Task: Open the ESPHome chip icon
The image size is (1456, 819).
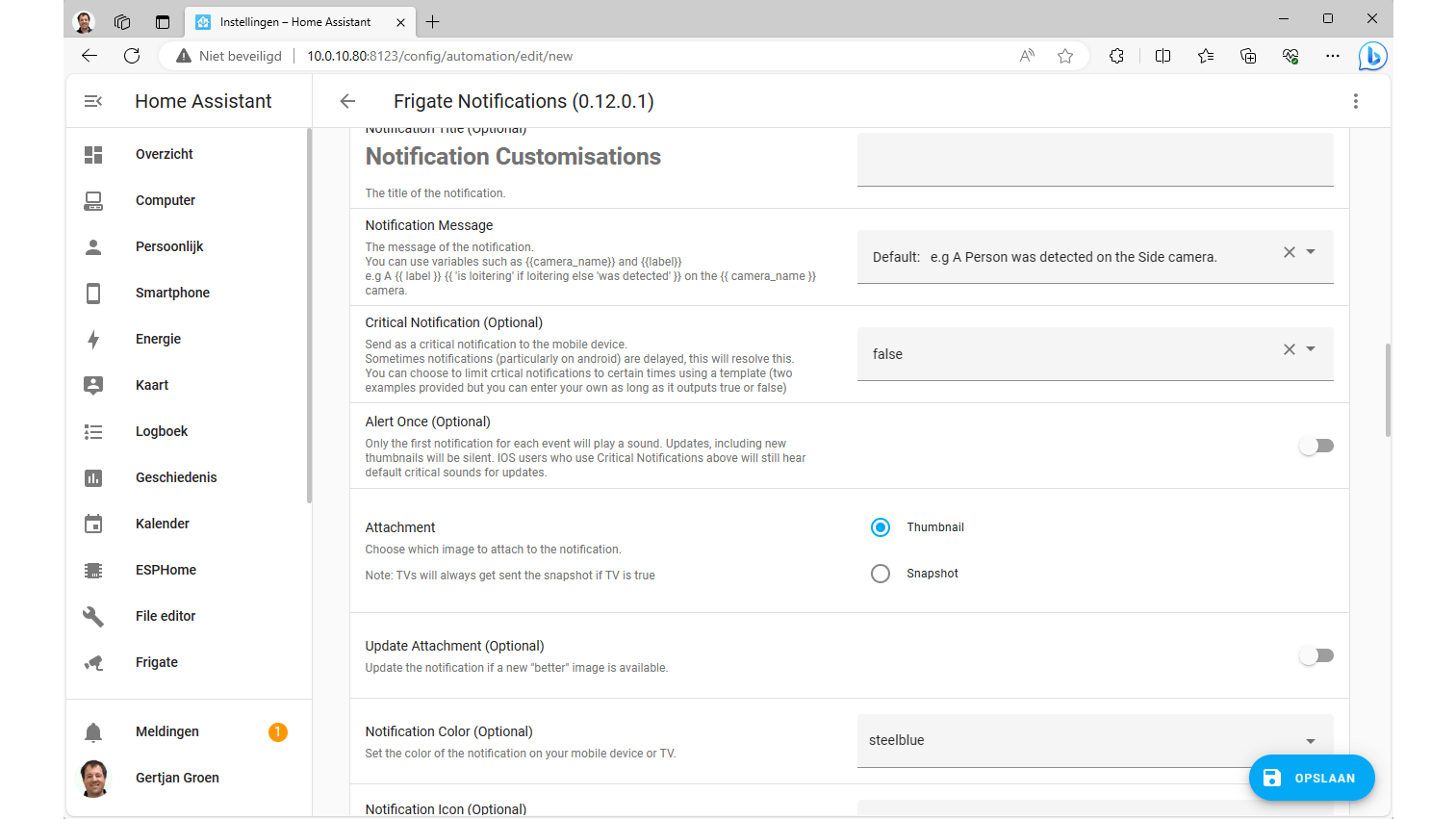Action: point(93,570)
